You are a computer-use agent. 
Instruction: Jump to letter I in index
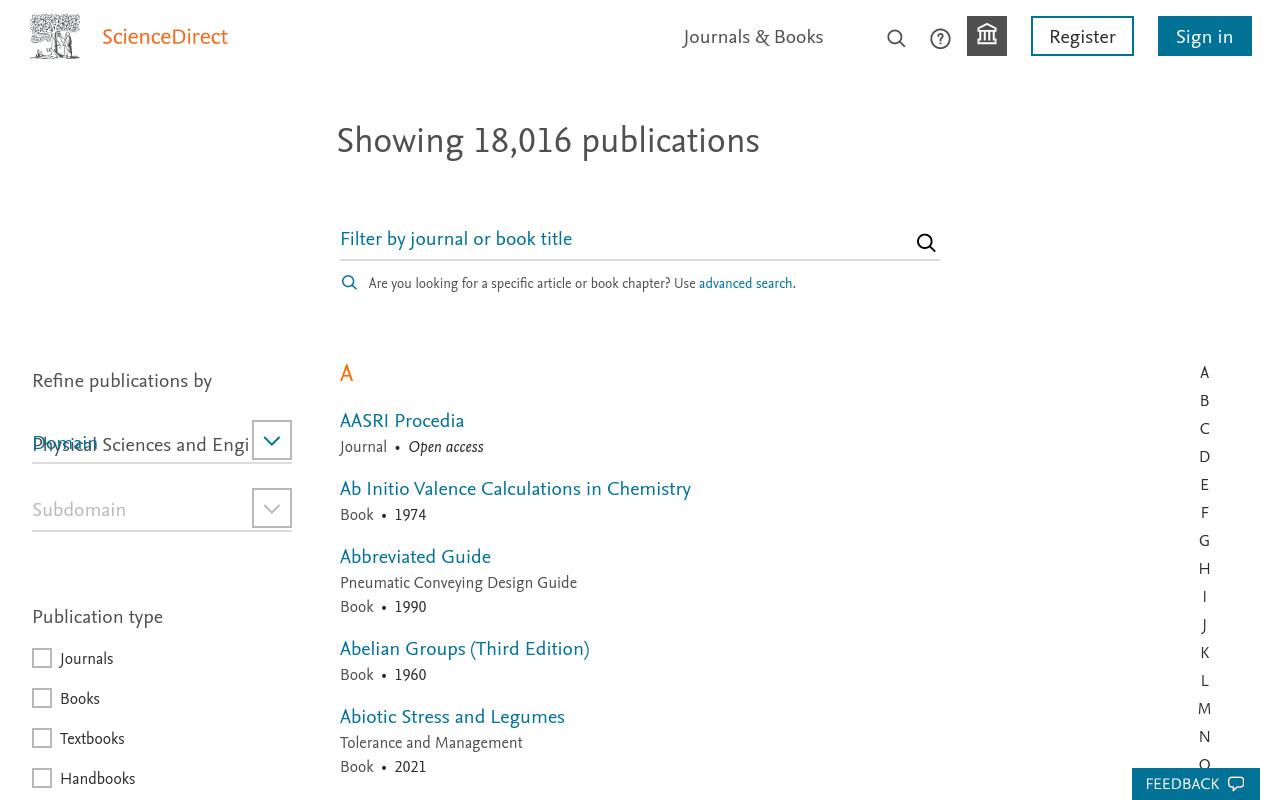click(1204, 597)
